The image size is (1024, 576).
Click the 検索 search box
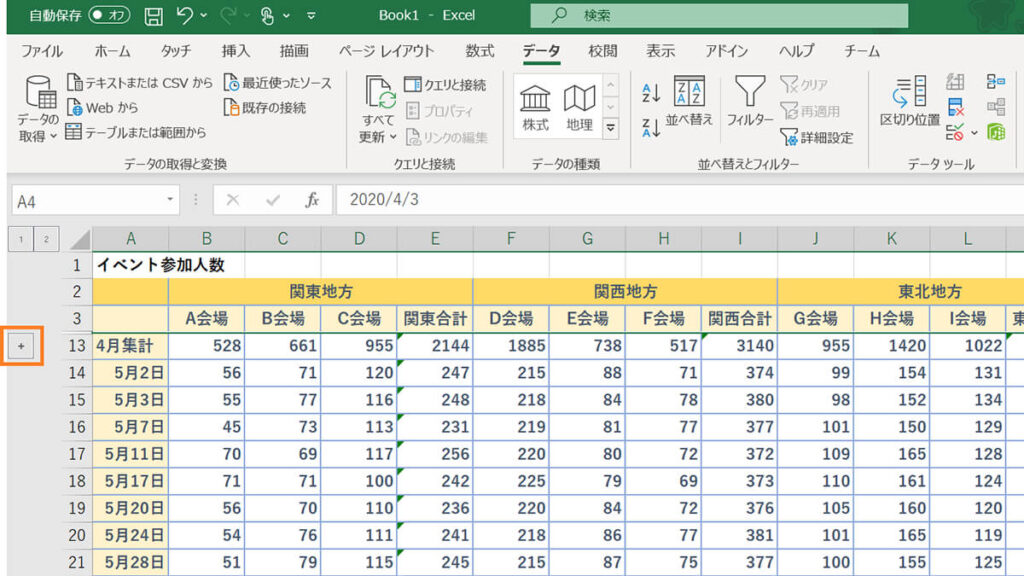(719, 16)
